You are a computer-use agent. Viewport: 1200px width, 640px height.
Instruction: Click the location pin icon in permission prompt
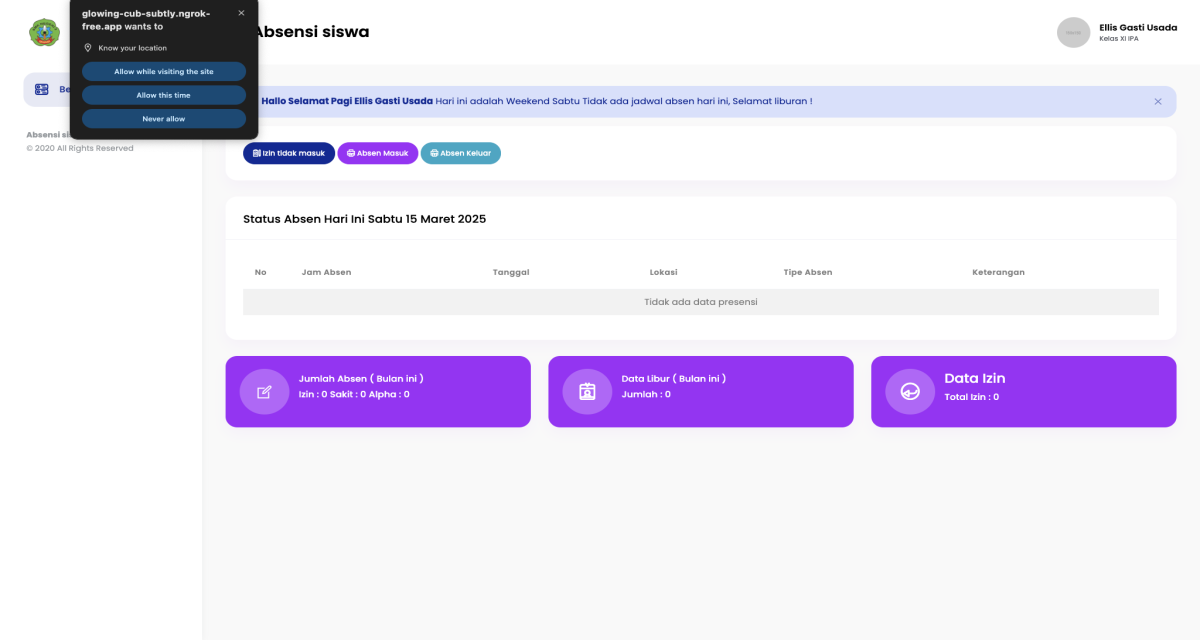tap(88, 48)
